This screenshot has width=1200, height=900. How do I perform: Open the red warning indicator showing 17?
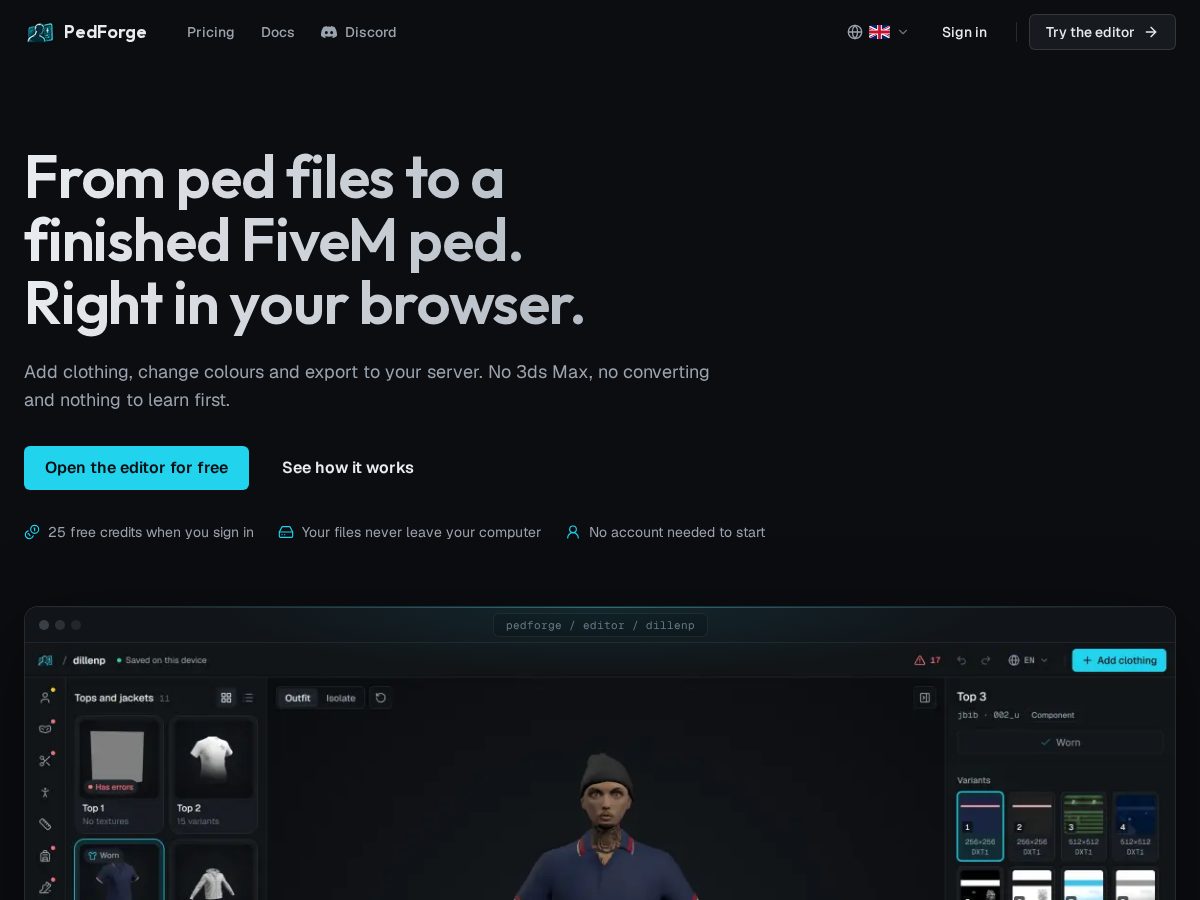click(x=927, y=660)
